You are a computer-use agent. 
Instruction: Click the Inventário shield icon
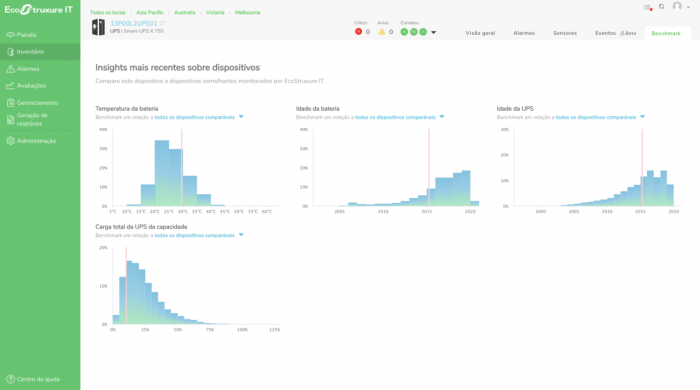11,52
